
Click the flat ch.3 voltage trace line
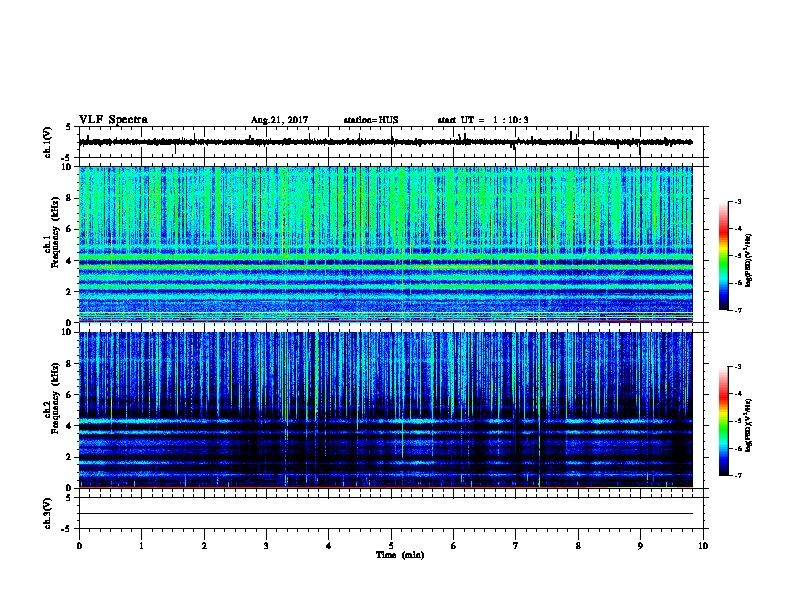pyautogui.click(x=386, y=514)
